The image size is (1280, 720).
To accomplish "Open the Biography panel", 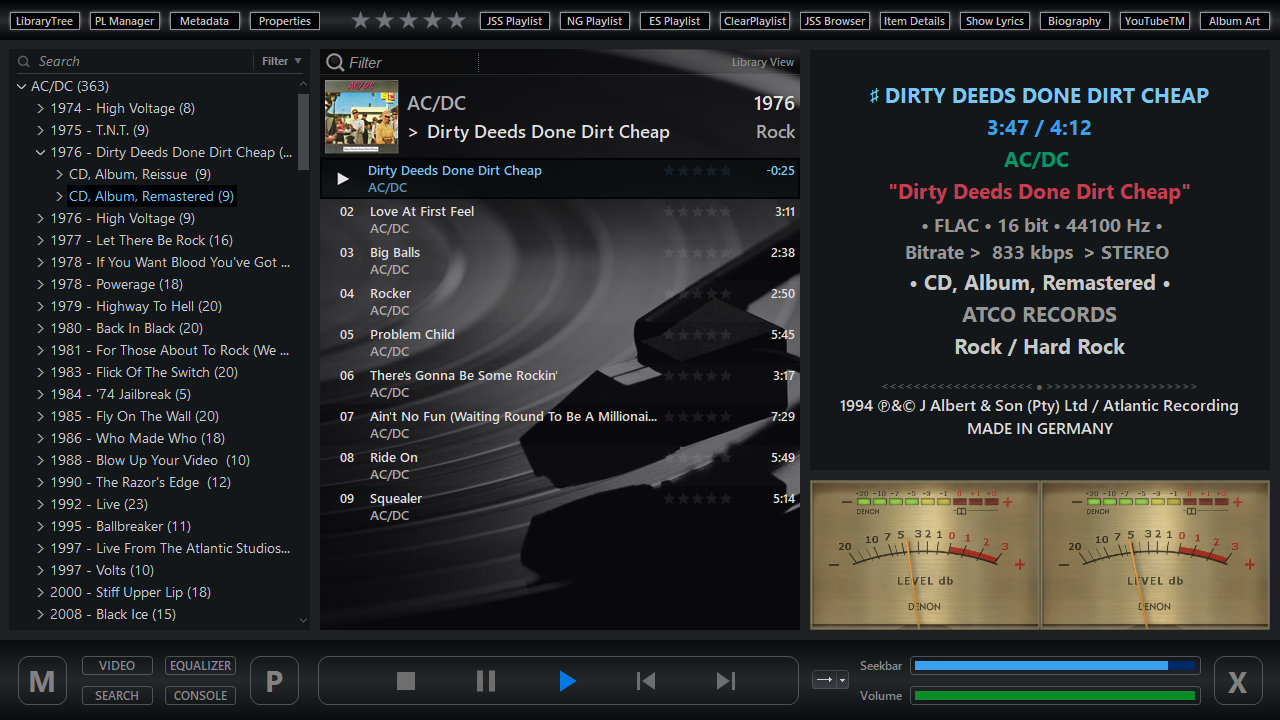I will pos(1074,21).
